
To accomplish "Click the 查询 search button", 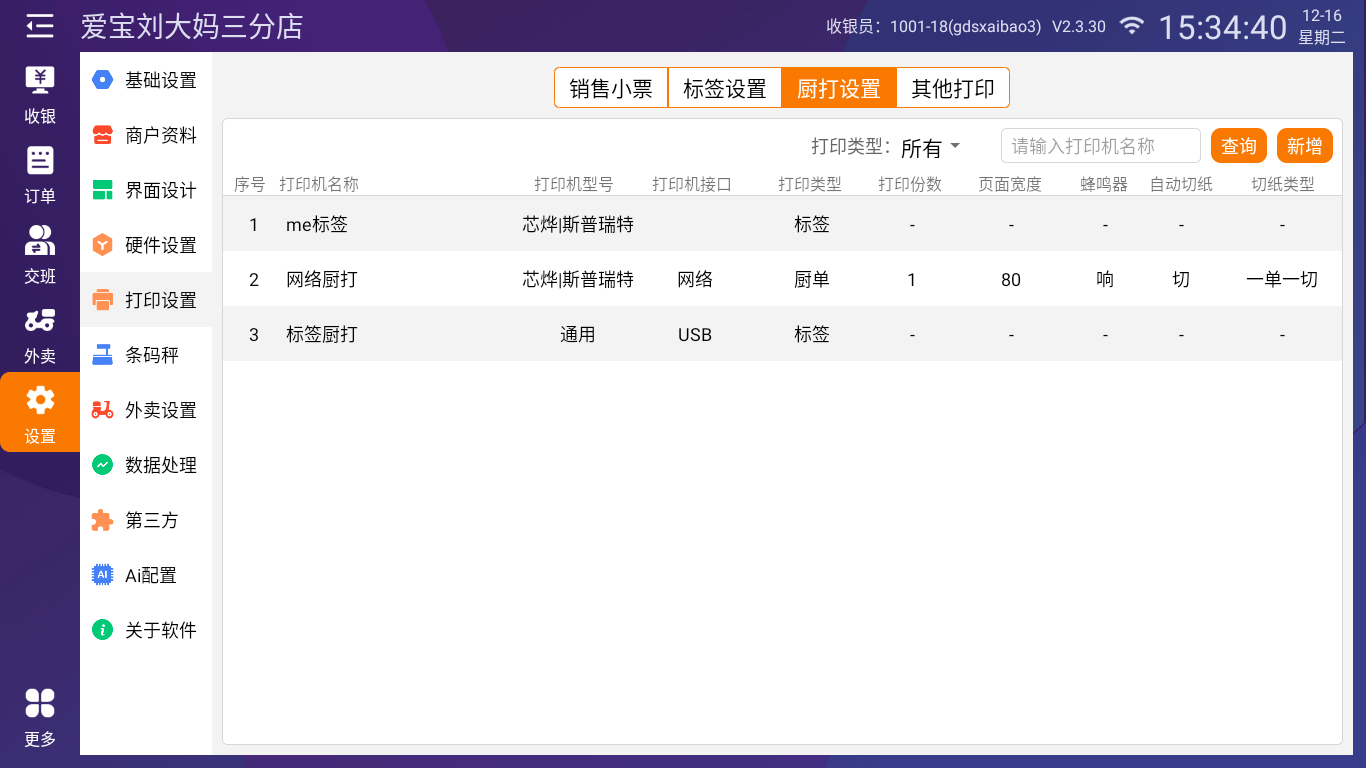I will (x=1239, y=146).
